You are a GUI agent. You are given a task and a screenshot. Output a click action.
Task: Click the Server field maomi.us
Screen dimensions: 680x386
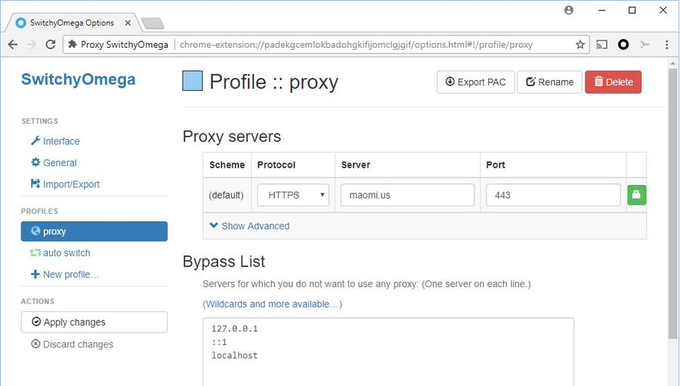(x=407, y=195)
